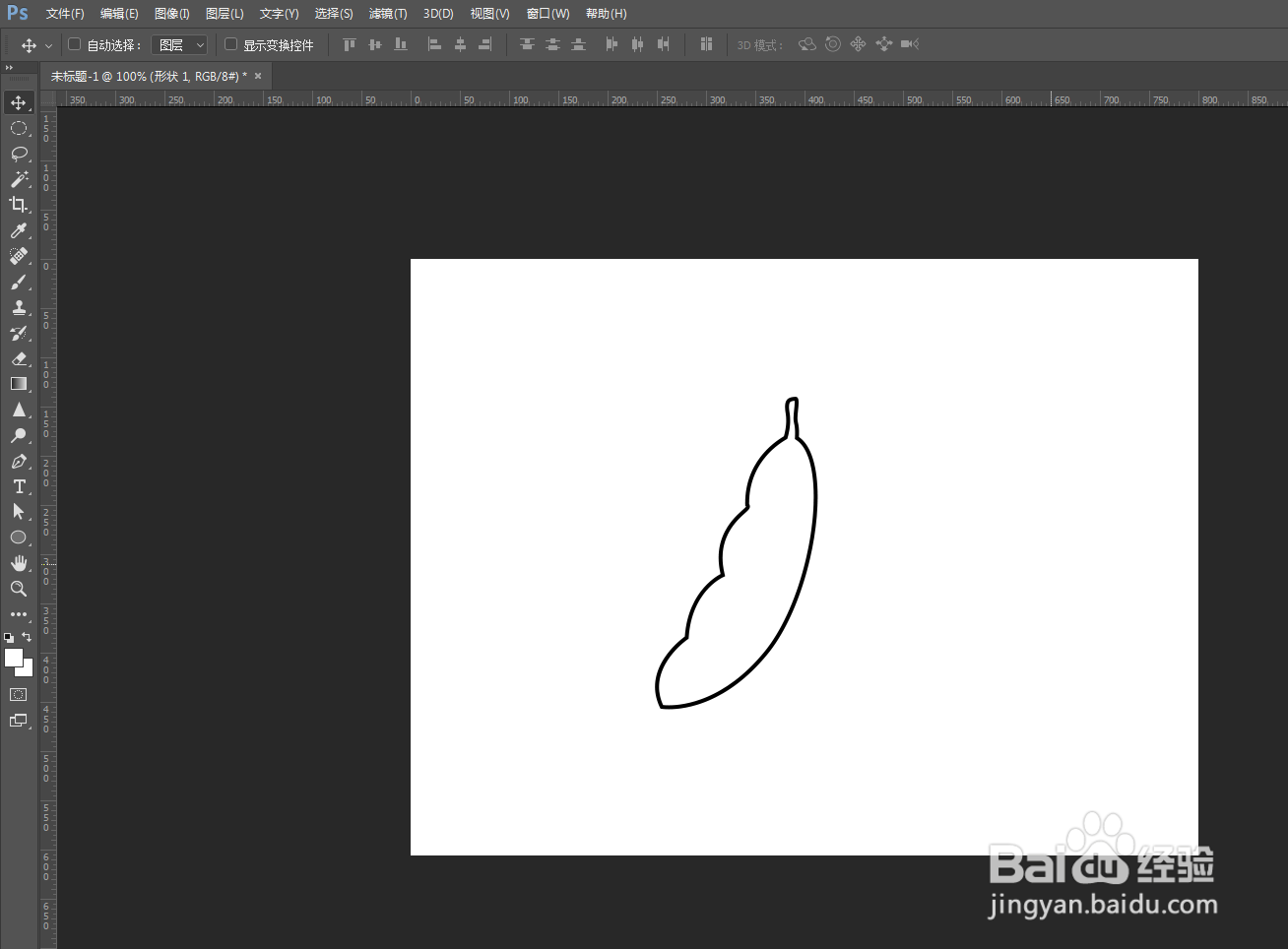Expand the toolbox double-arrow toggle
This screenshot has width=1288, height=949.
(9, 67)
